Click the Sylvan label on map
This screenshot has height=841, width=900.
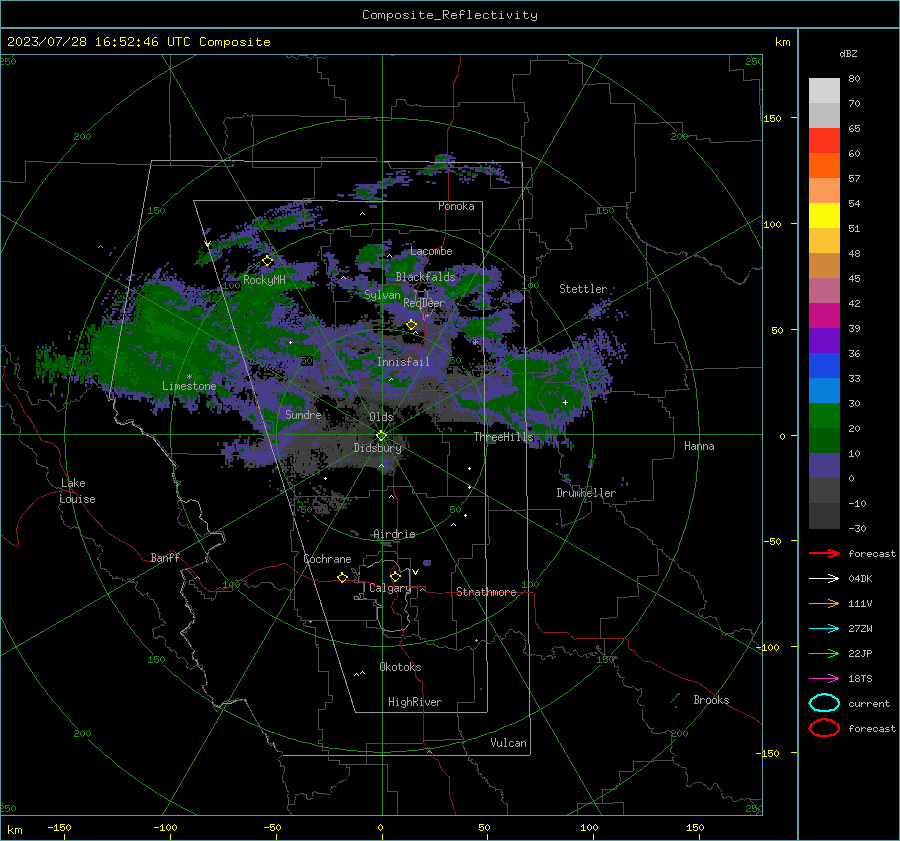click(x=382, y=295)
